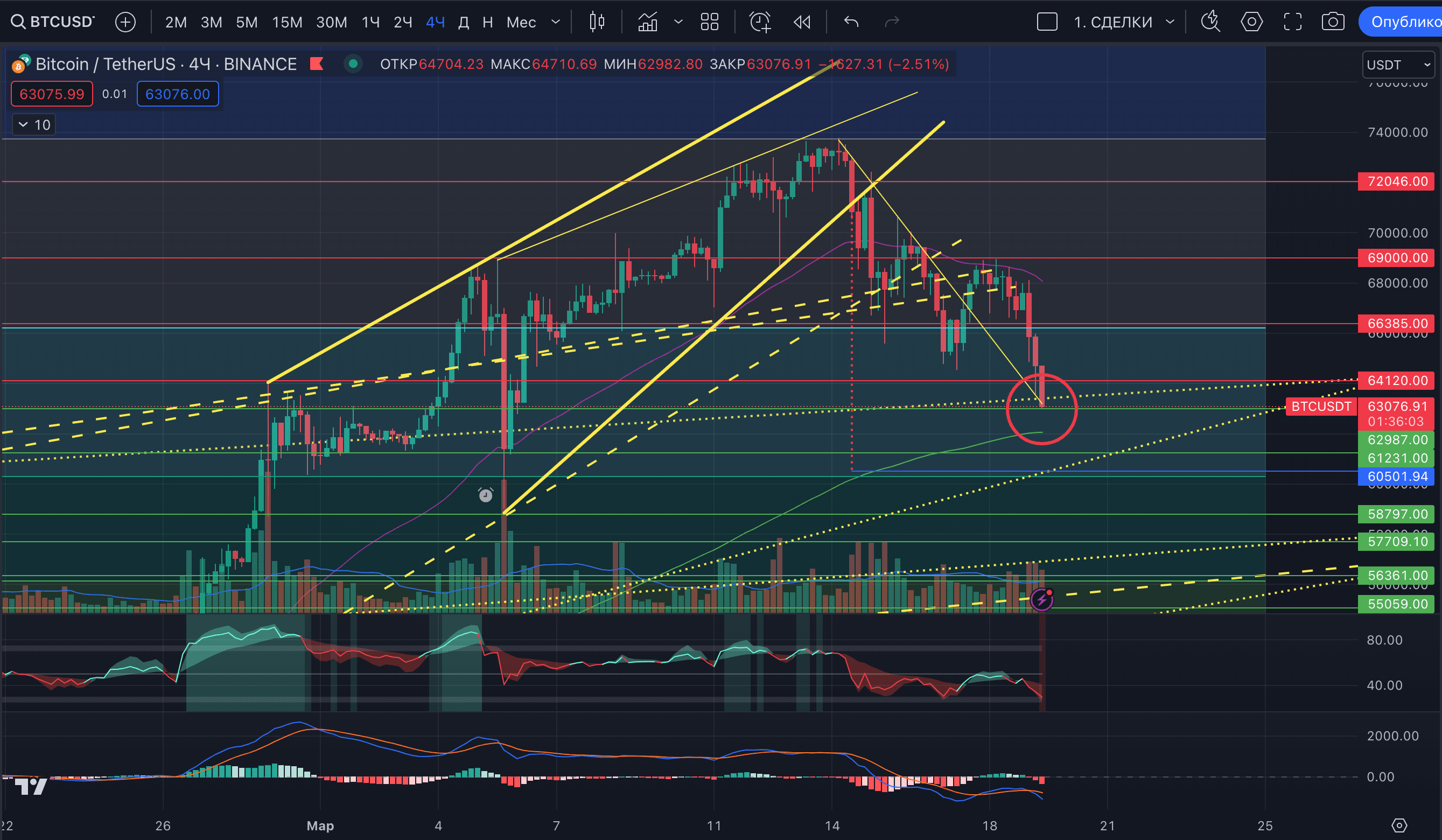Open chart settings hexagon icon
1442x840 pixels.
click(1251, 22)
